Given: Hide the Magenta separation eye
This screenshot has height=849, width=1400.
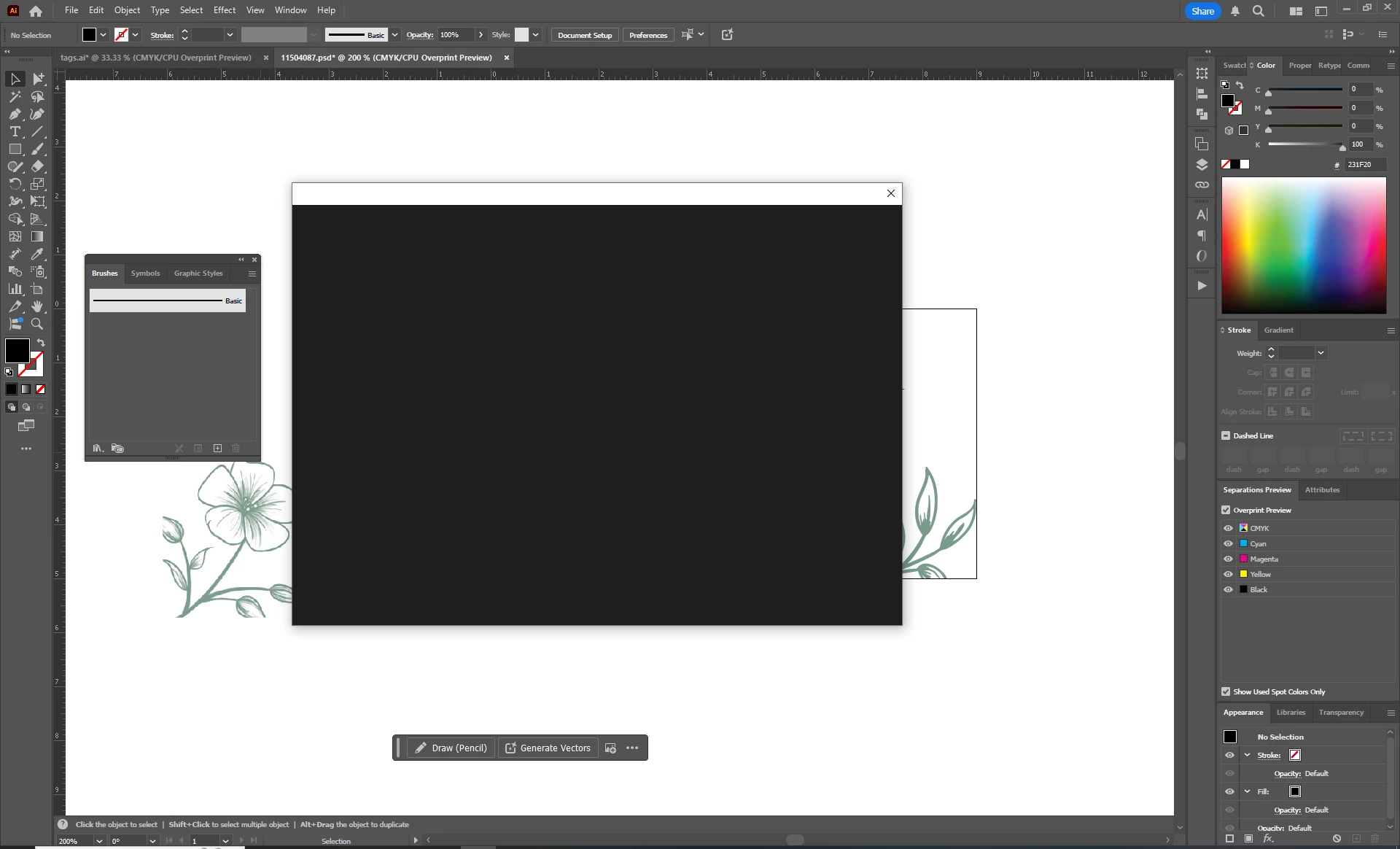Looking at the screenshot, I should tap(1228, 559).
